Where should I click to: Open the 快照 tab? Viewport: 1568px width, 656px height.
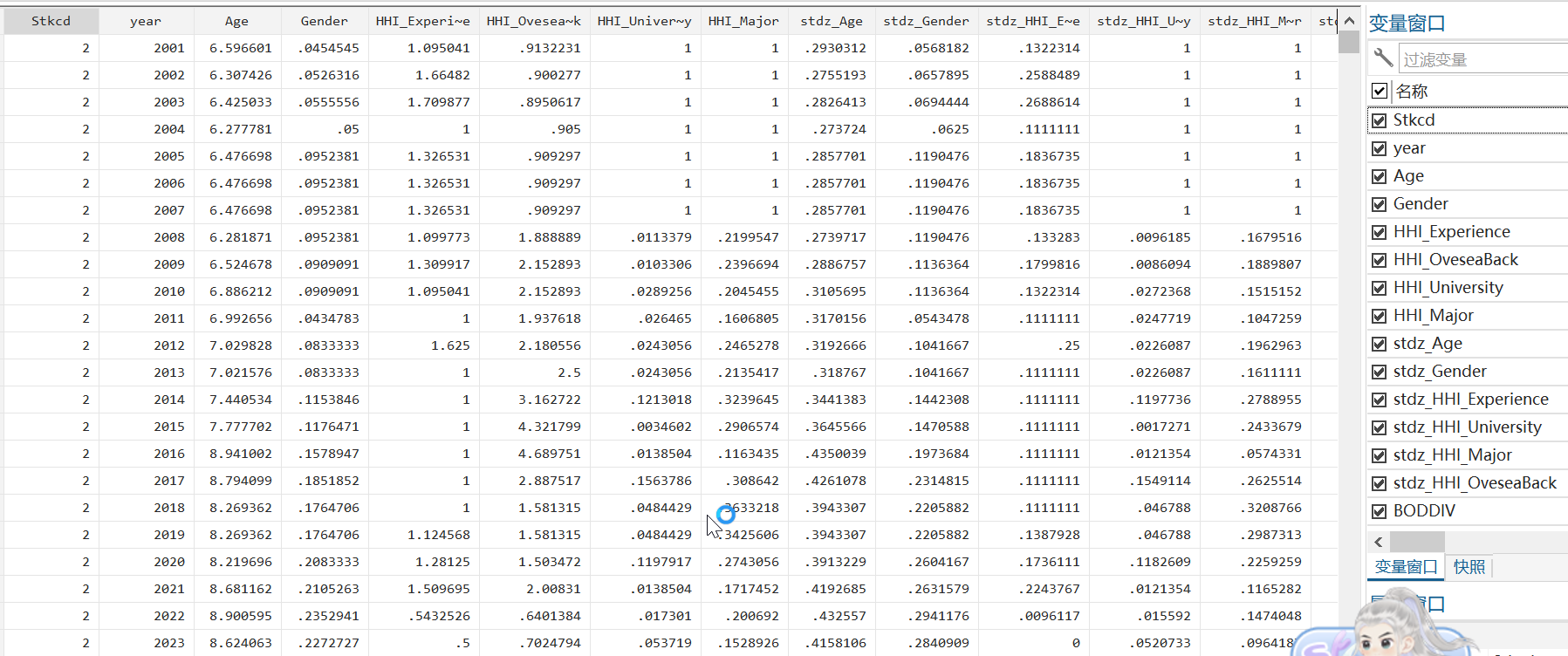pos(1469,567)
